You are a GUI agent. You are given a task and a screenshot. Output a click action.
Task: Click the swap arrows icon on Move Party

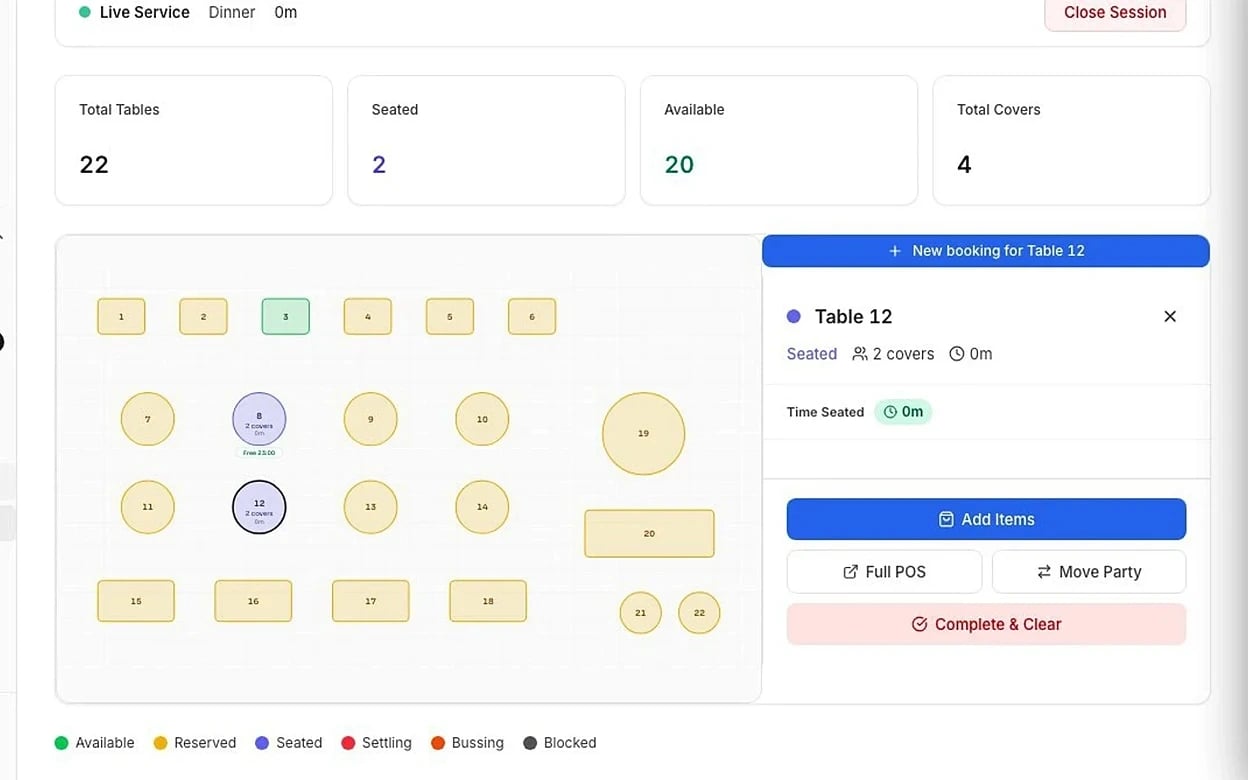[x=1044, y=572]
